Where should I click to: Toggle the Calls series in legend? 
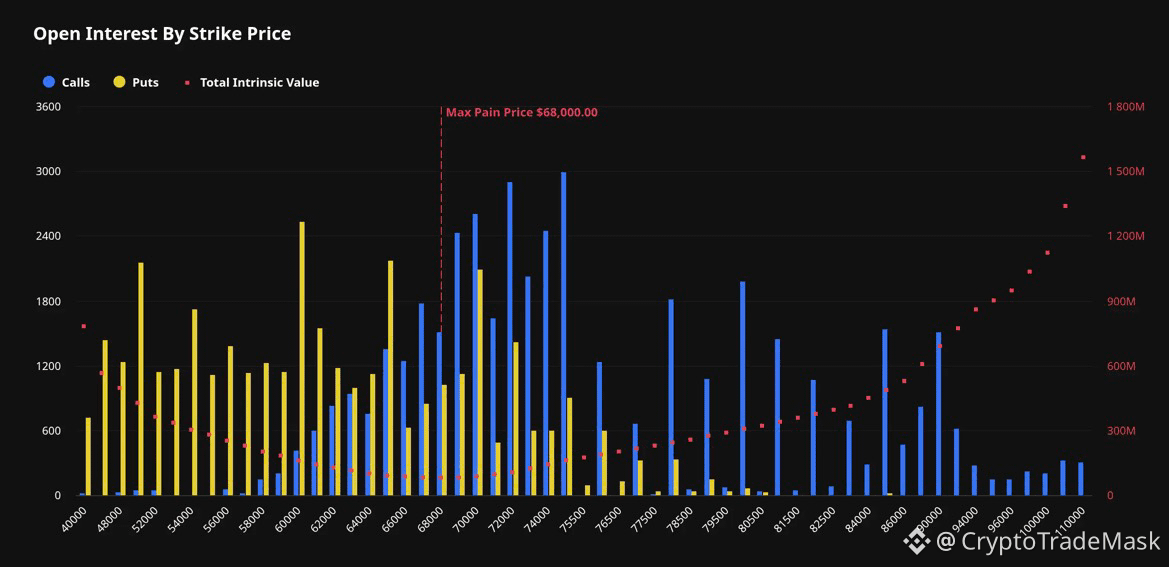67,83
